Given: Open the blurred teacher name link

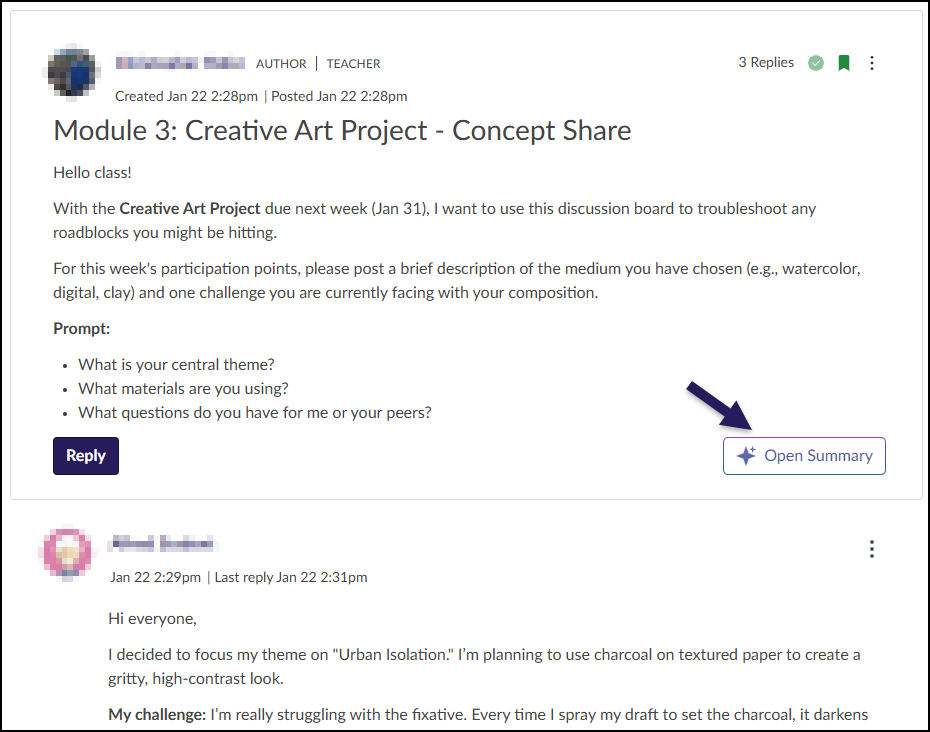Looking at the screenshot, I should click(180, 62).
